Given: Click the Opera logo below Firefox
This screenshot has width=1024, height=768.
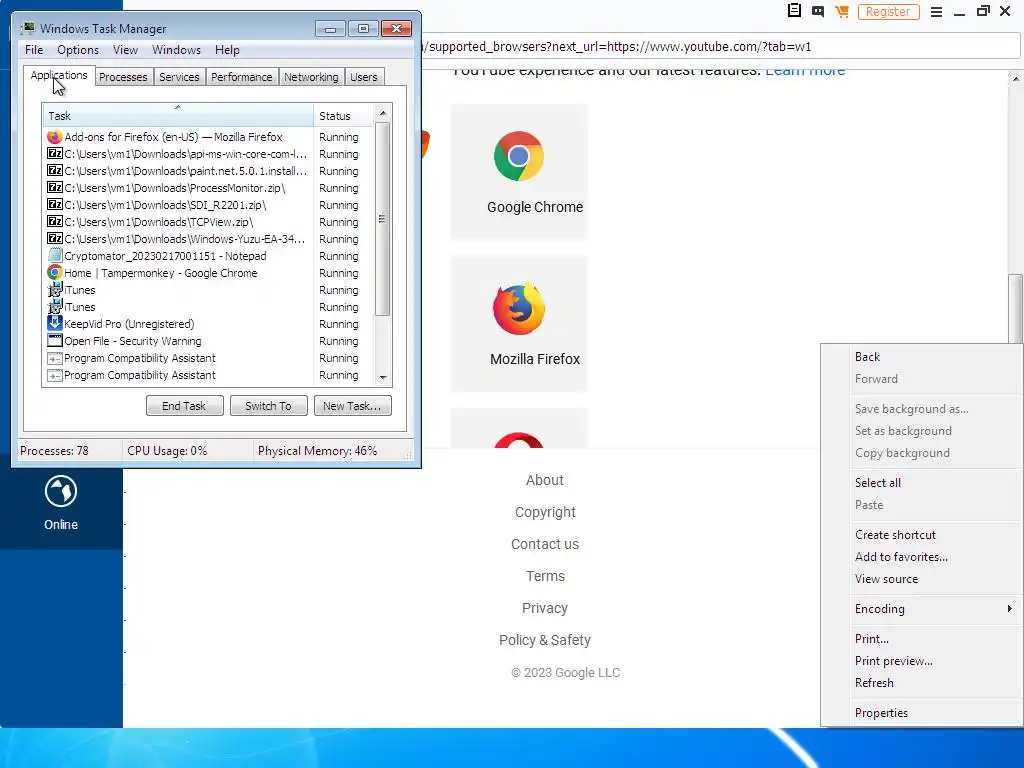Looking at the screenshot, I should click(519, 440).
